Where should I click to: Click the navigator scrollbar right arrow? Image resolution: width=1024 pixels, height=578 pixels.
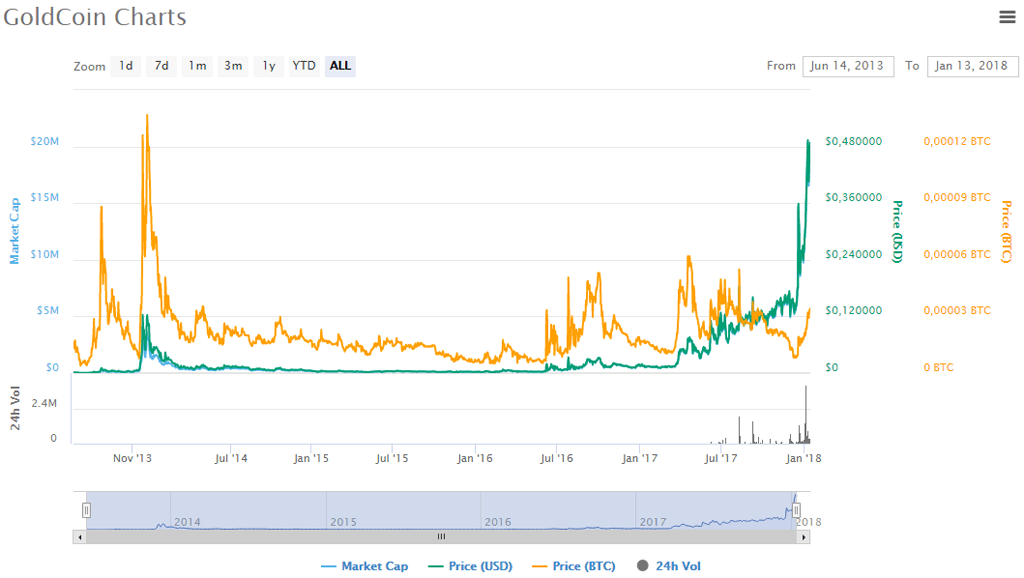click(x=803, y=538)
